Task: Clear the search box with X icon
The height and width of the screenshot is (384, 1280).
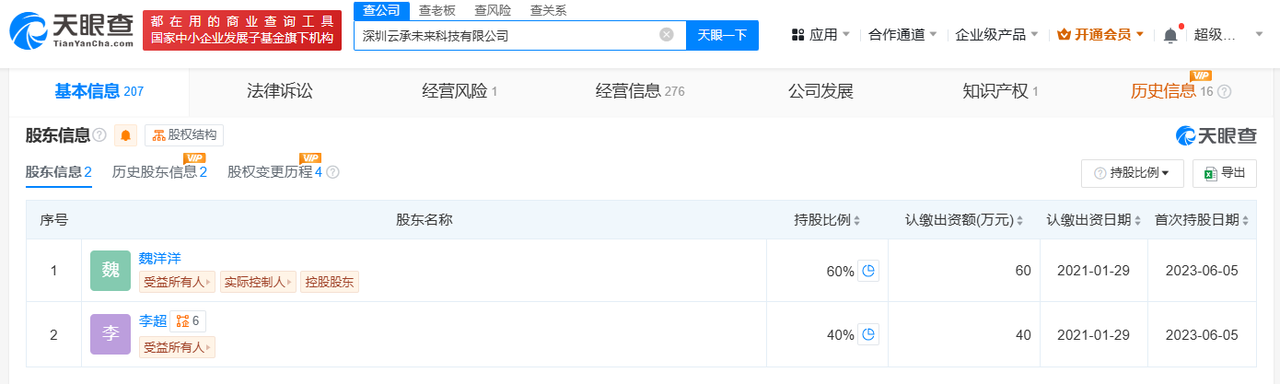Action: [667, 35]
